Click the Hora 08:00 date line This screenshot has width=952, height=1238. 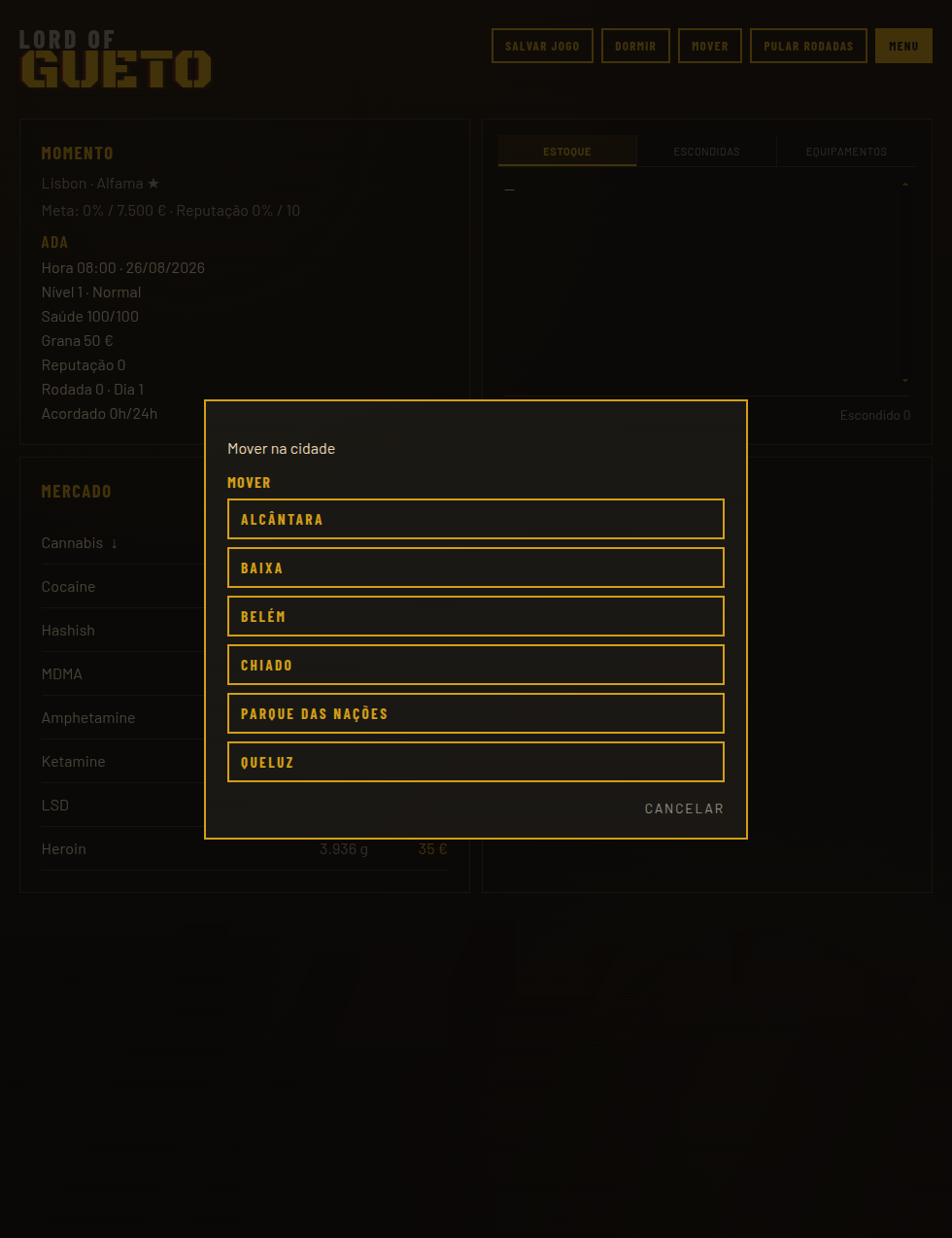(x=123, y=268)
